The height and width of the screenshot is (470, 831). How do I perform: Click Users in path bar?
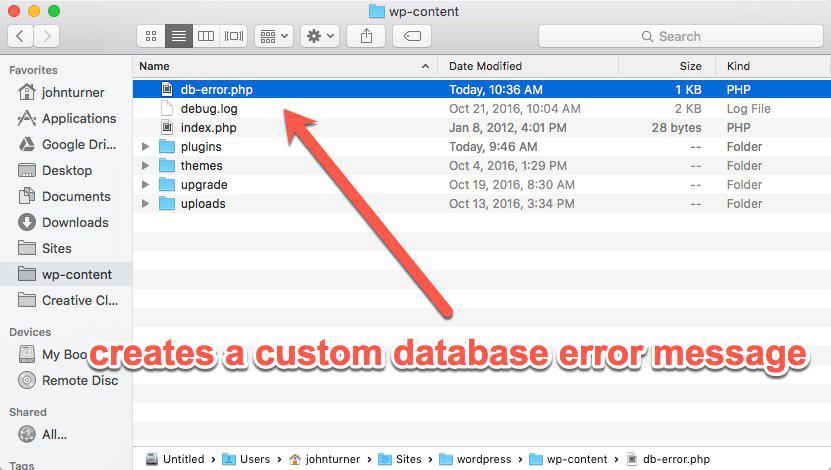(246, 459)
